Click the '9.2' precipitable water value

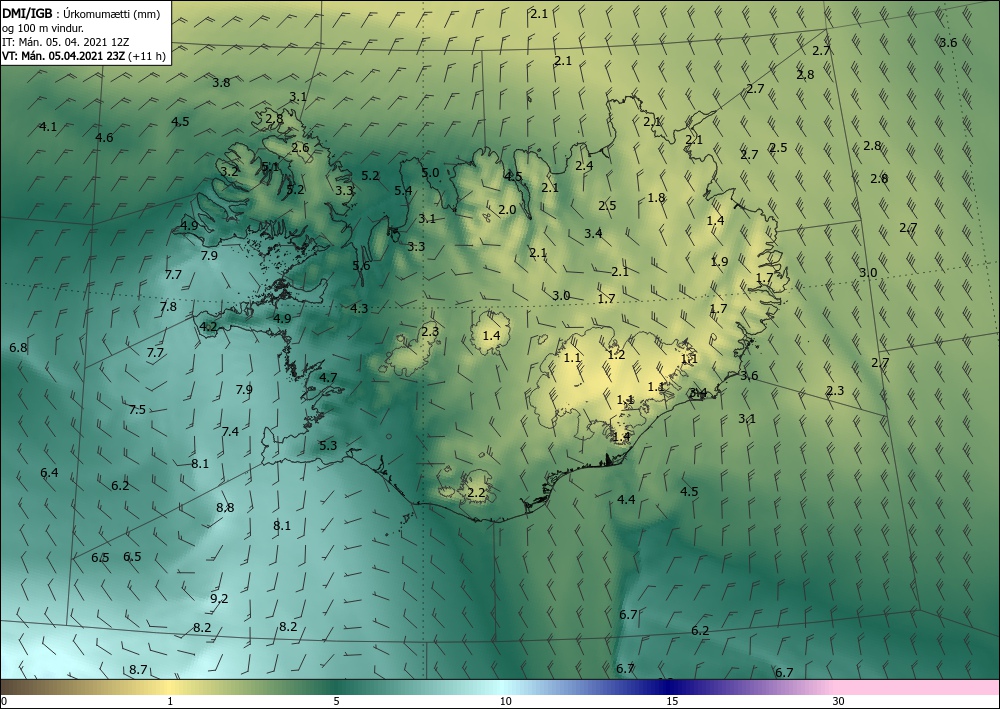pos(219,598)
